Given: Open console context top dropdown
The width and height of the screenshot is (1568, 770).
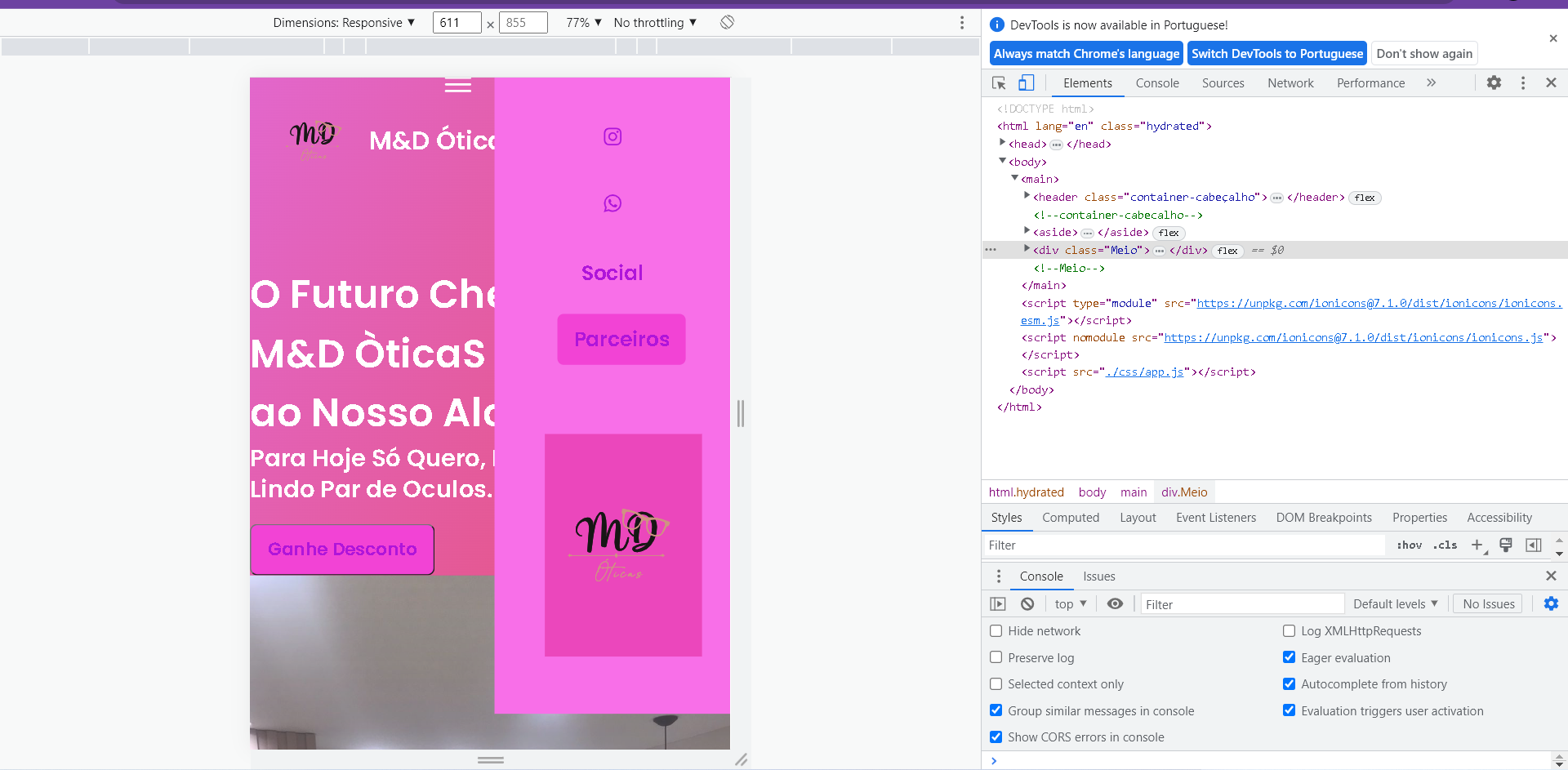Looking at the screenshot, I should coord(1071,603).
